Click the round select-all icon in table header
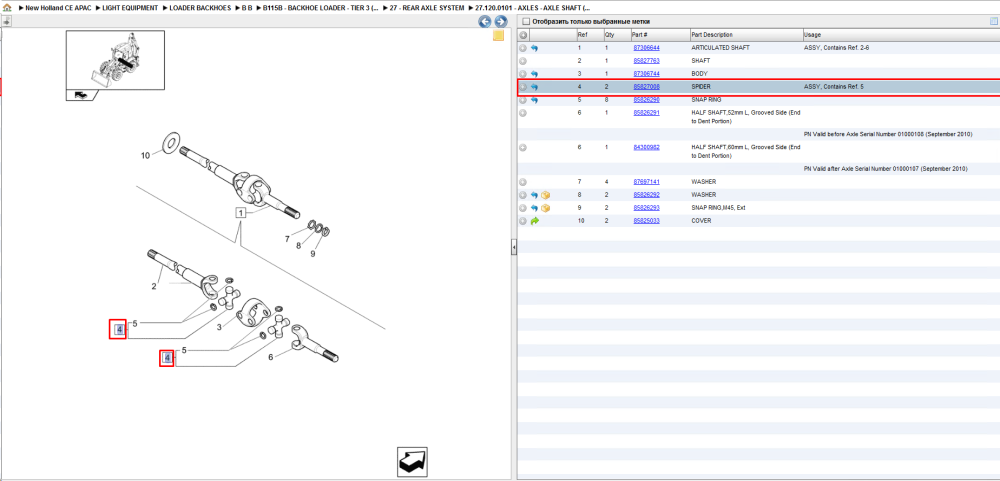 pyautogui.click(x=523, y=34)
